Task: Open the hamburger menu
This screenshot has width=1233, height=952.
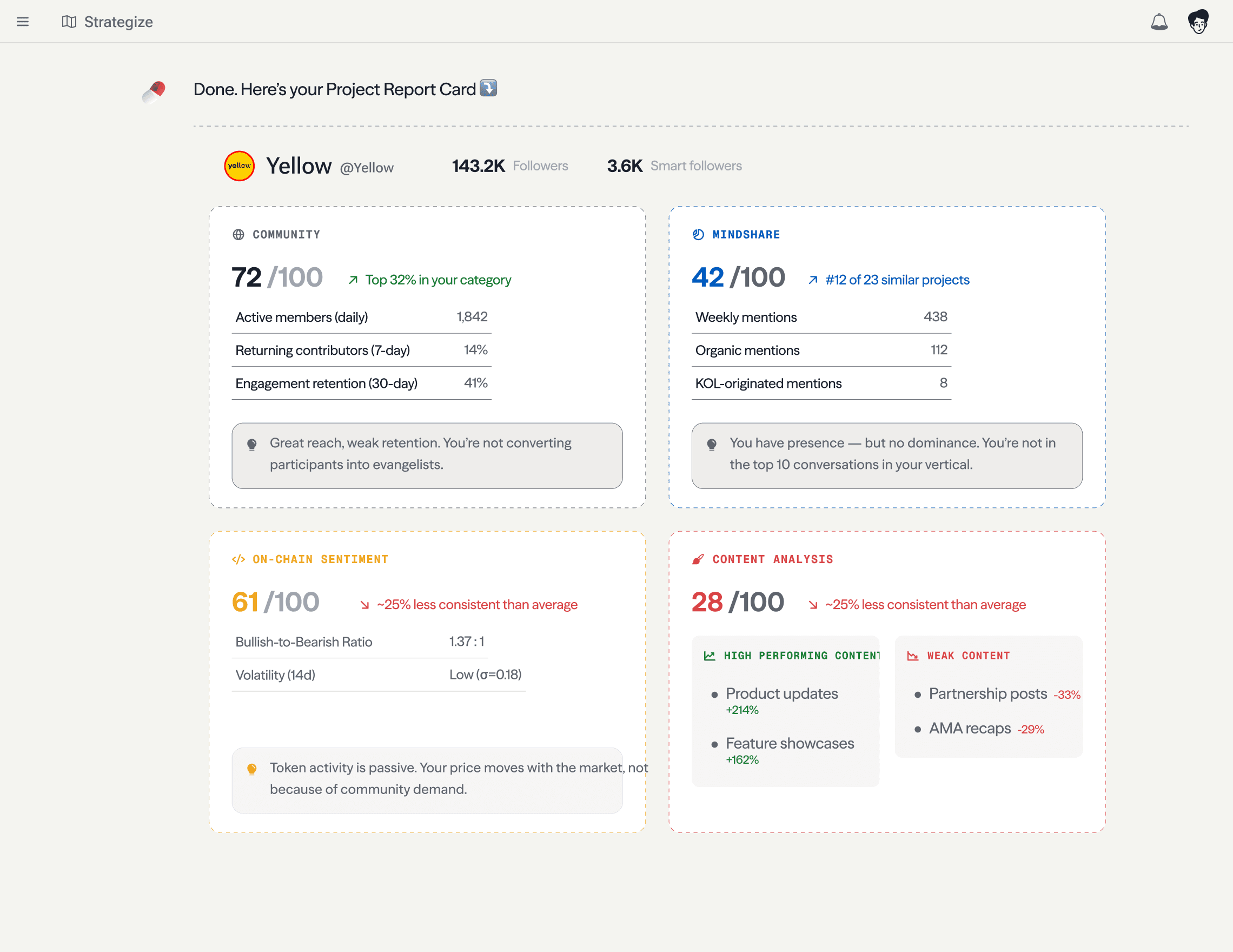Action: [x=23, y=22]
